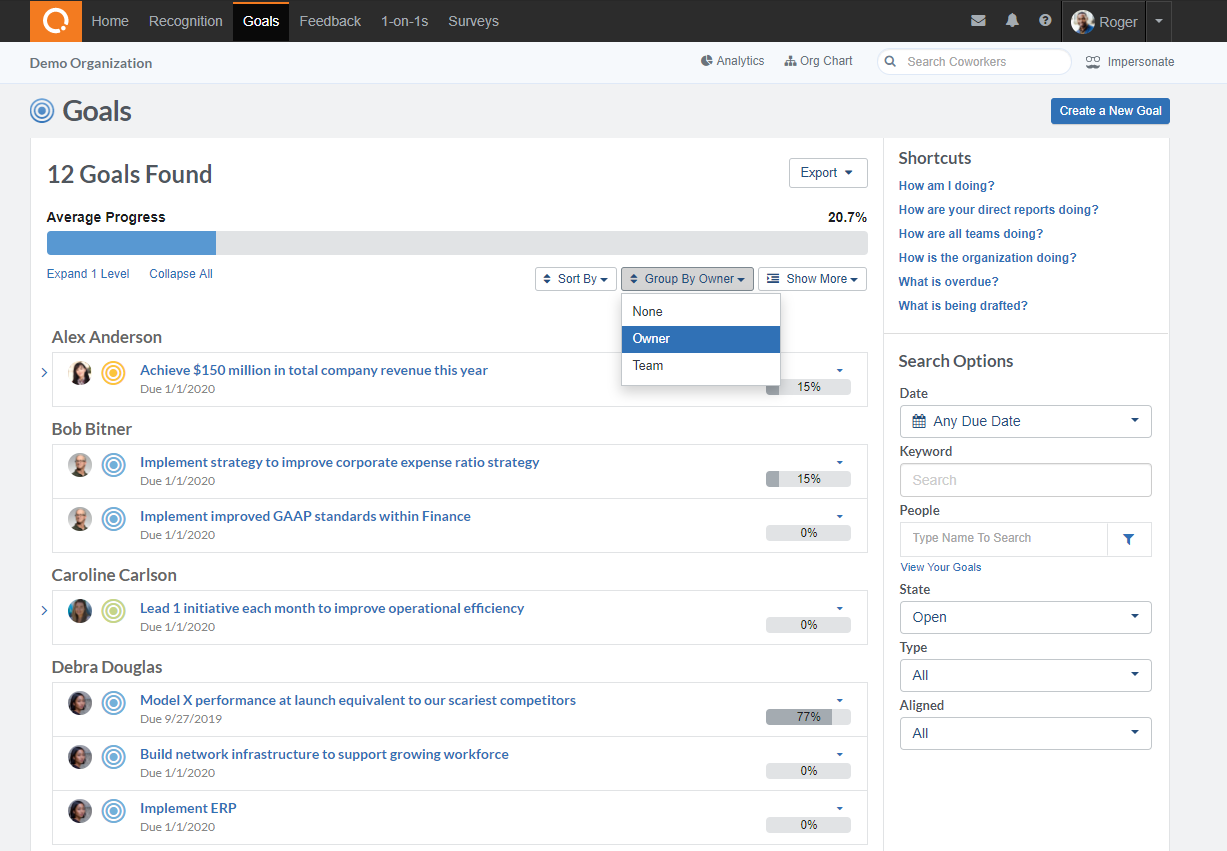Select Team in group-by menu

tap(701, 366)
